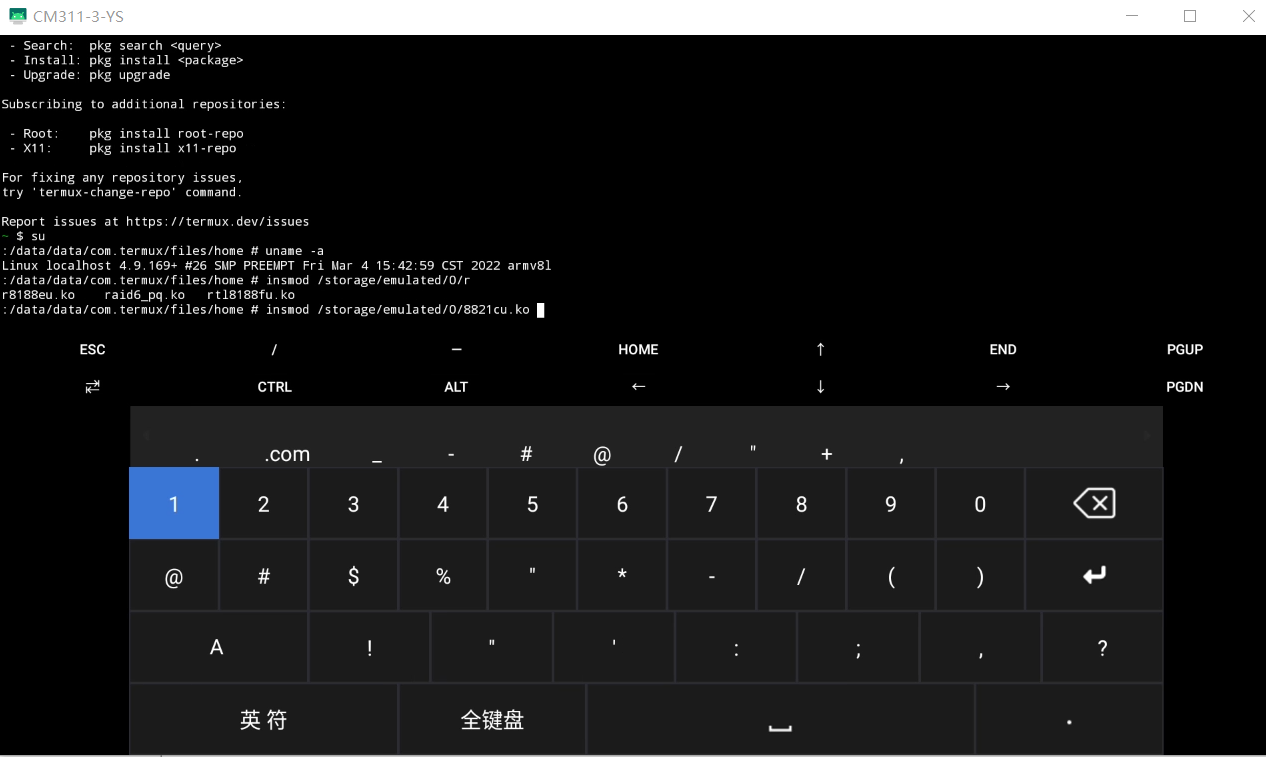This screenshot has height=757, width=1266.
Task: Toggle 全键盘 full keyboard layout
Action: [492, 719]
